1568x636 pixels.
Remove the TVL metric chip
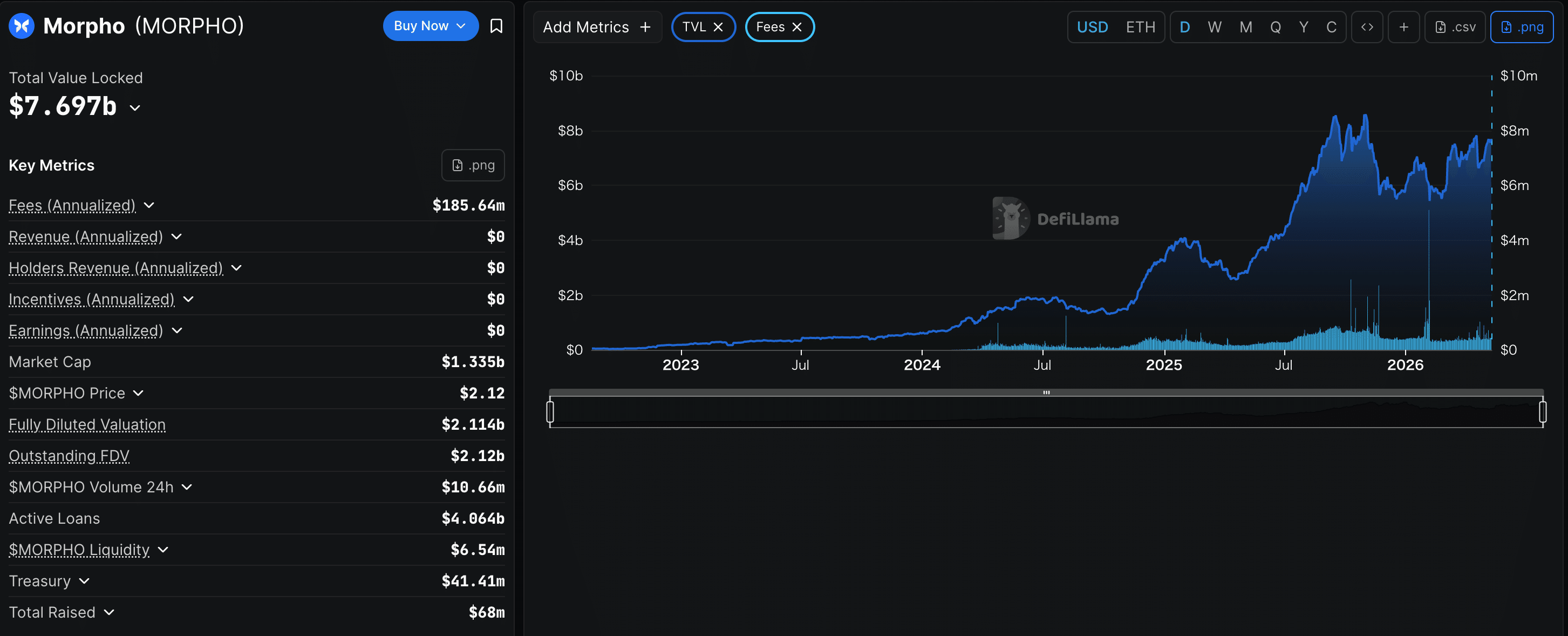pos(718,27)
